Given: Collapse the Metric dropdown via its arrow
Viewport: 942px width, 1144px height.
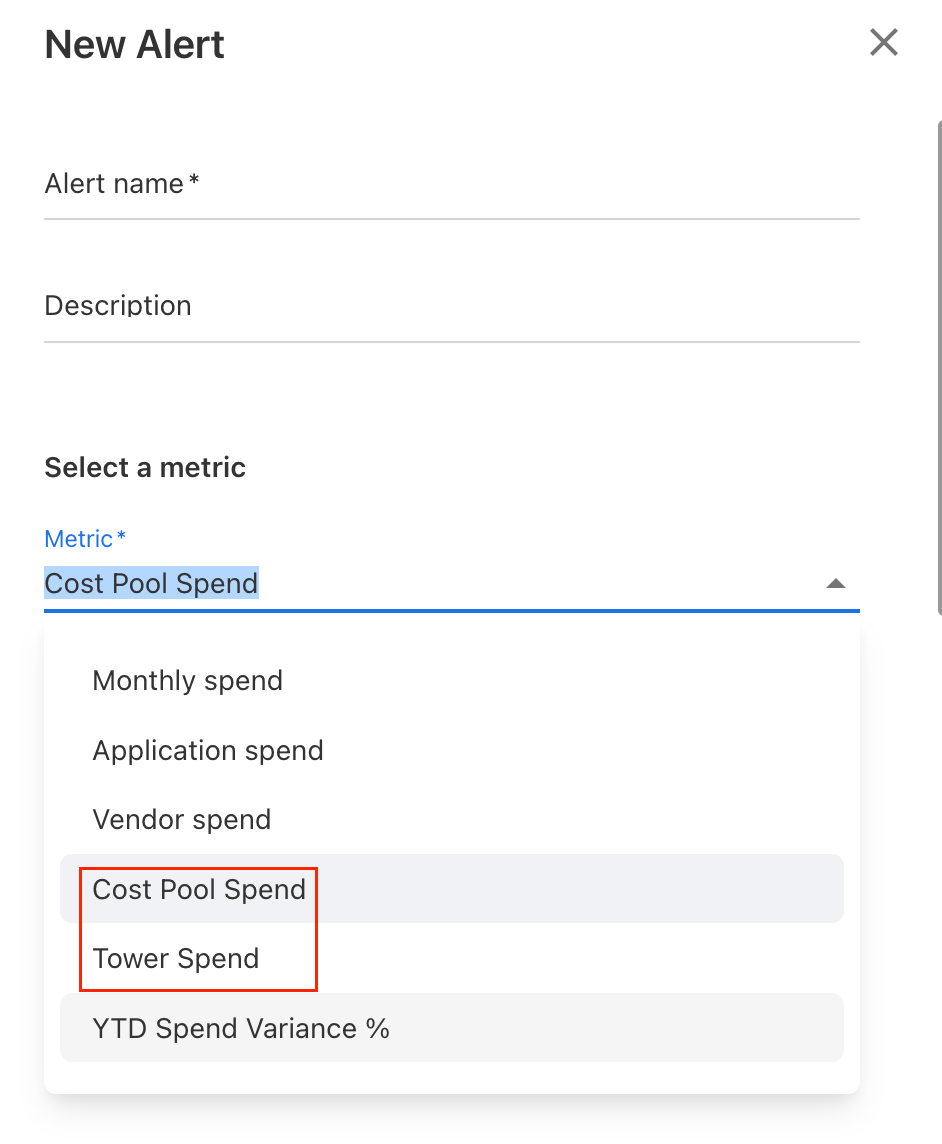Looking at the screenshot, I should [836, 582].
